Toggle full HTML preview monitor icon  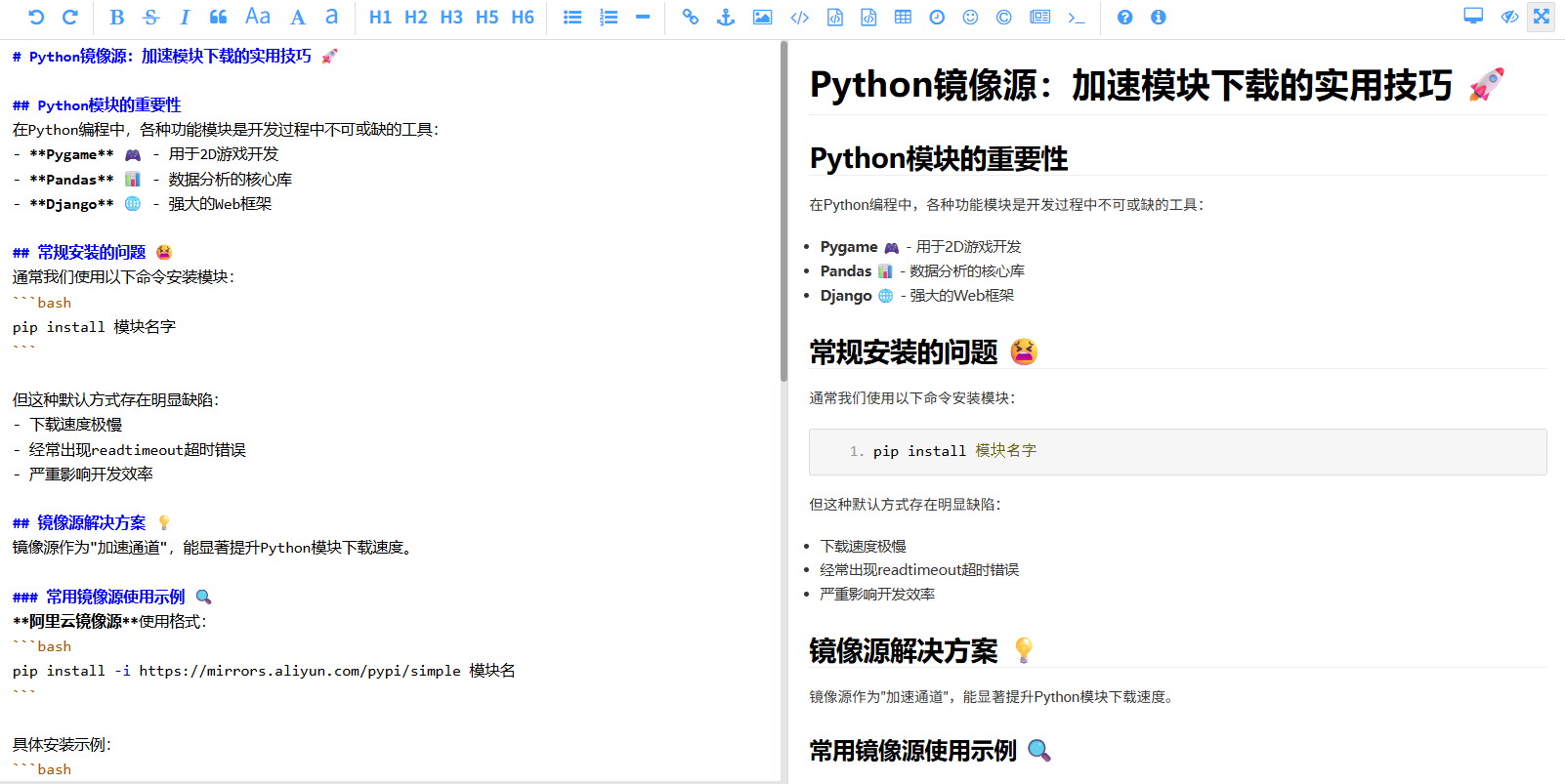coord(1473,17)
